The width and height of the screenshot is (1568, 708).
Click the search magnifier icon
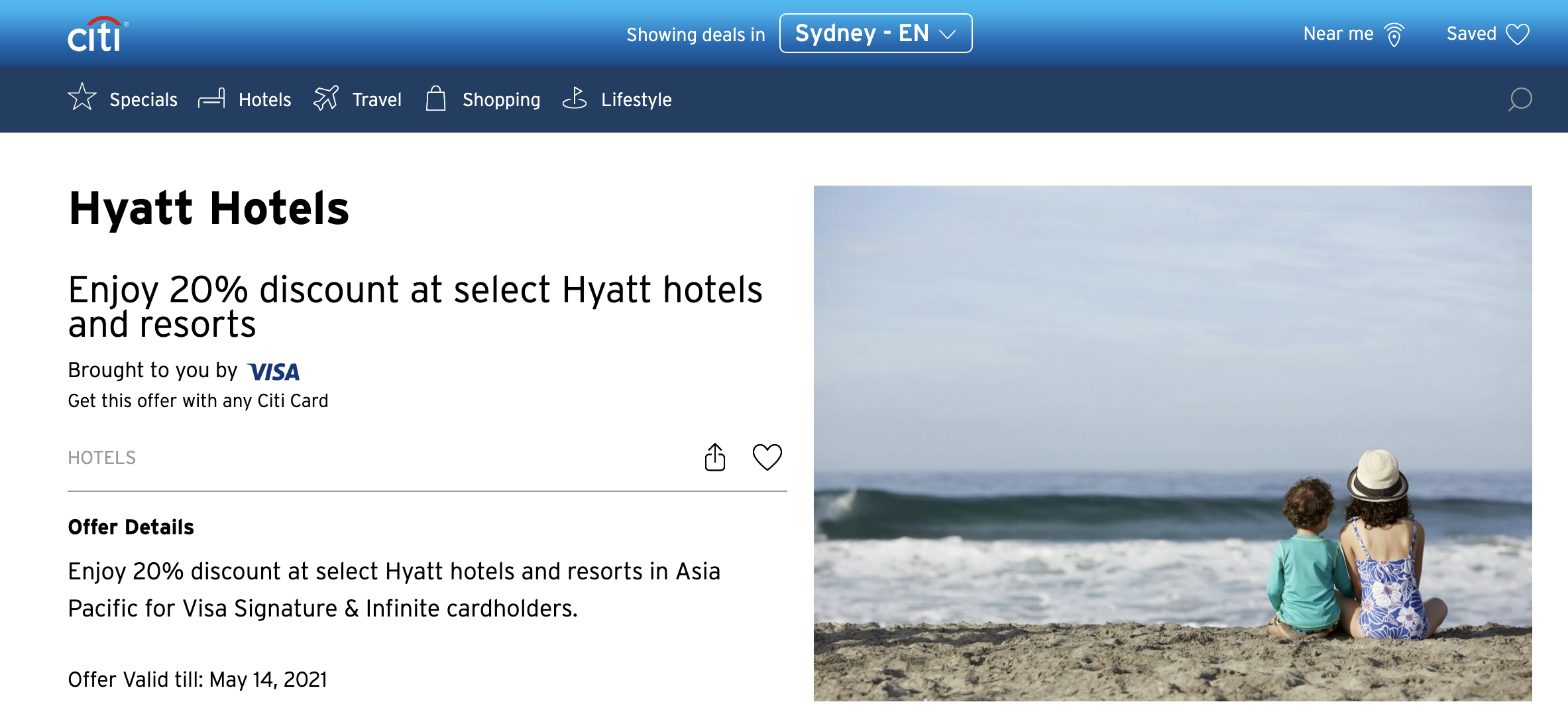[1520, 99]
